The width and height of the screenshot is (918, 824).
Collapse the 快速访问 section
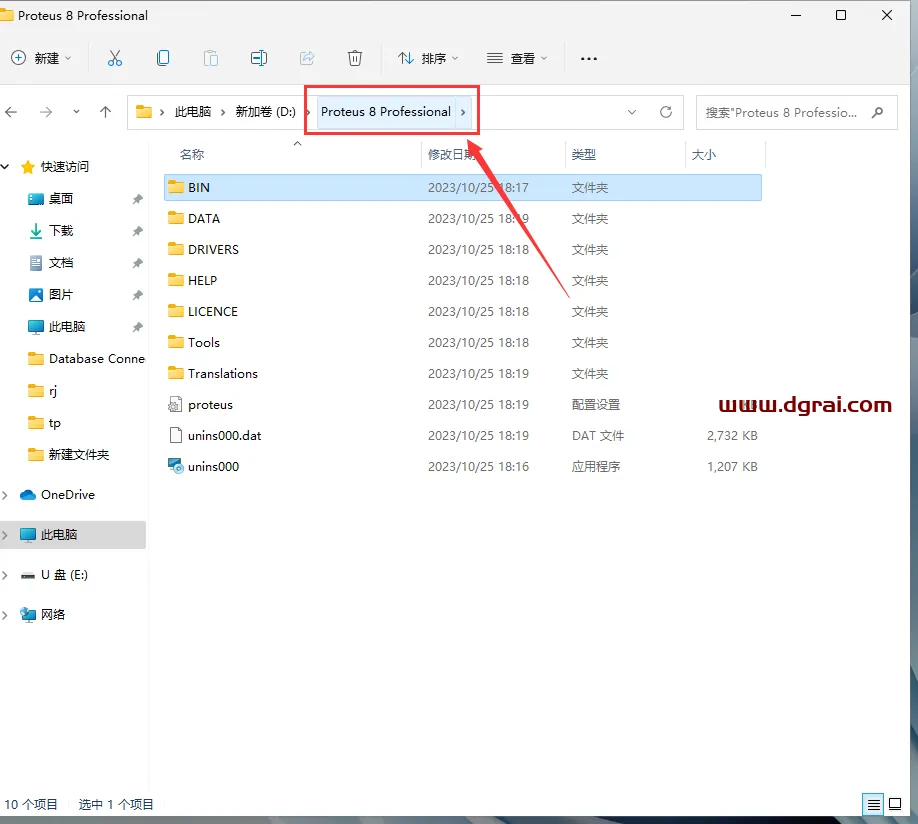click(x=5, y=167)
